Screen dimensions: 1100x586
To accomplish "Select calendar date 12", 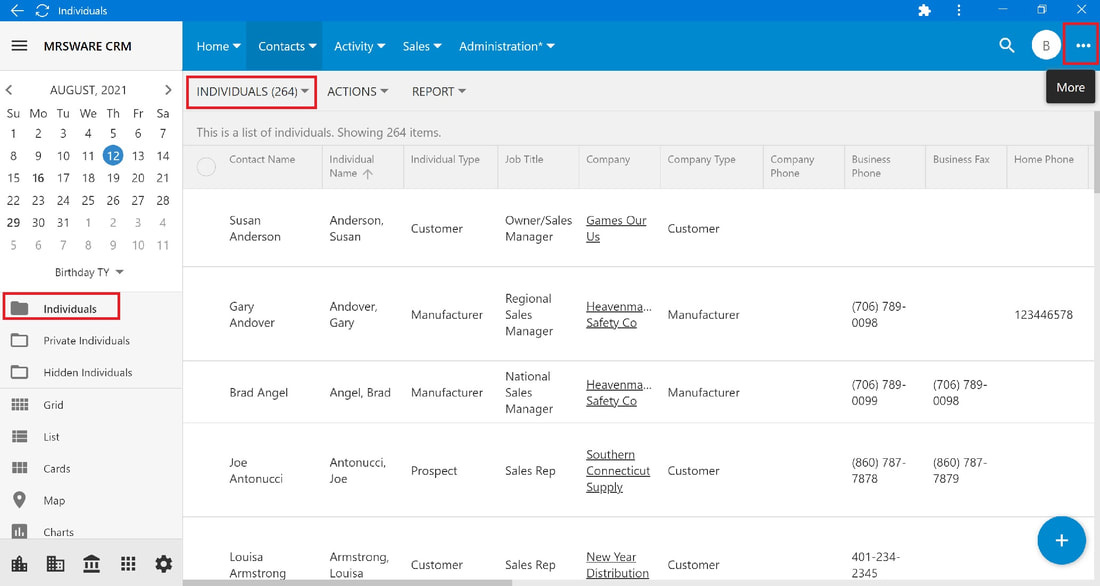I will pyautogui.click(x=113, y=156).
